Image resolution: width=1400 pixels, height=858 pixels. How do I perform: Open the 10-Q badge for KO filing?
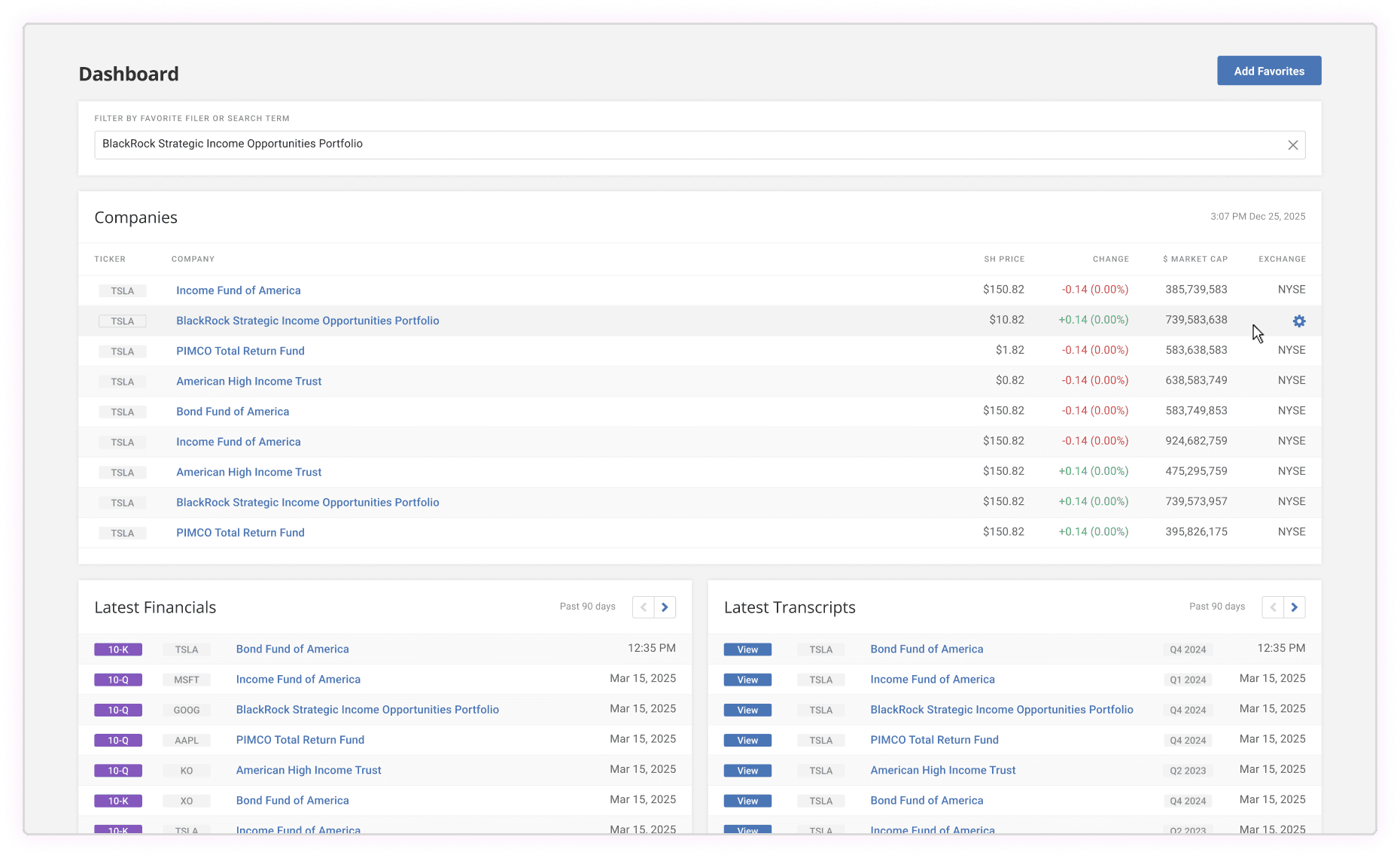pos(118,771)
